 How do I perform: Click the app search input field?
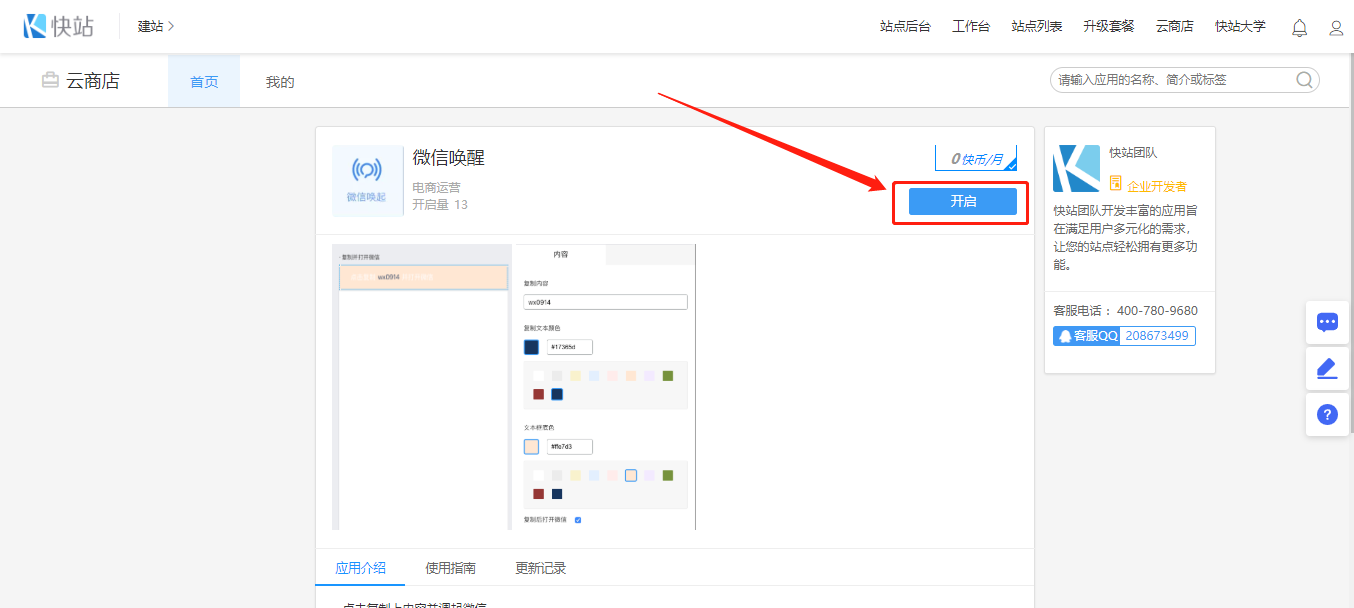pyautogui.click(x=1170, y=81)
